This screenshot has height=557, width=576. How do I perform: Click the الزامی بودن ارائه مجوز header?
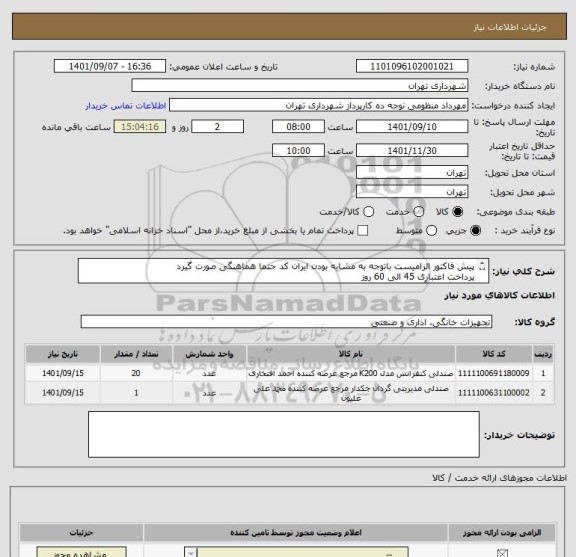pos(502,532)
